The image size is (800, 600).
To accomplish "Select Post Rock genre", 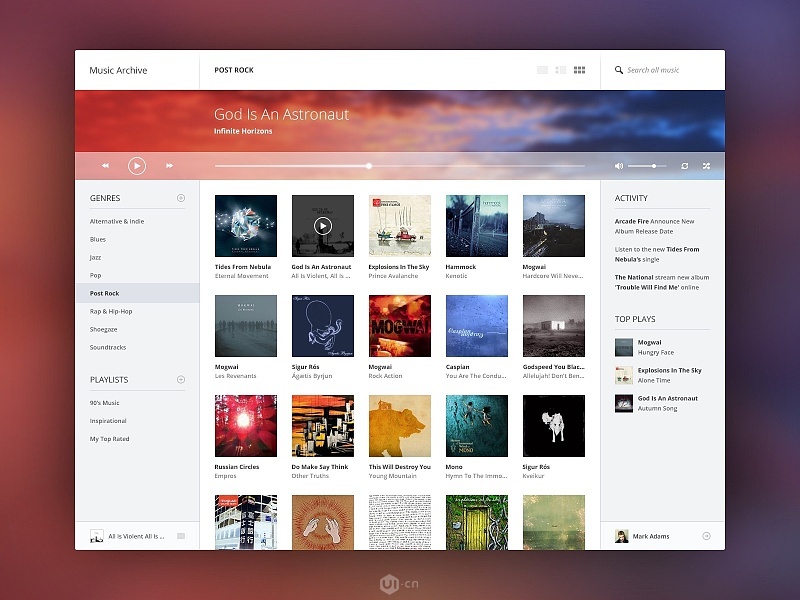I will 137,293.
